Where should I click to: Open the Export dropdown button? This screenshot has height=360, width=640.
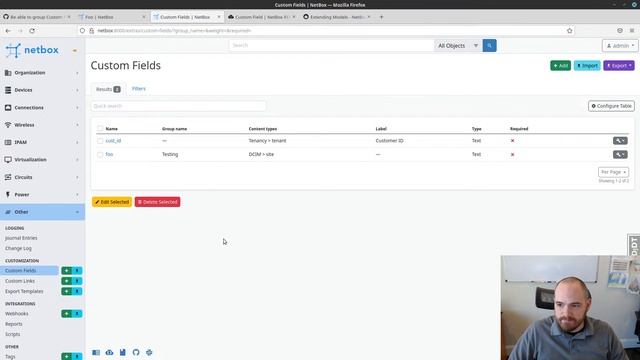[619, 66]
